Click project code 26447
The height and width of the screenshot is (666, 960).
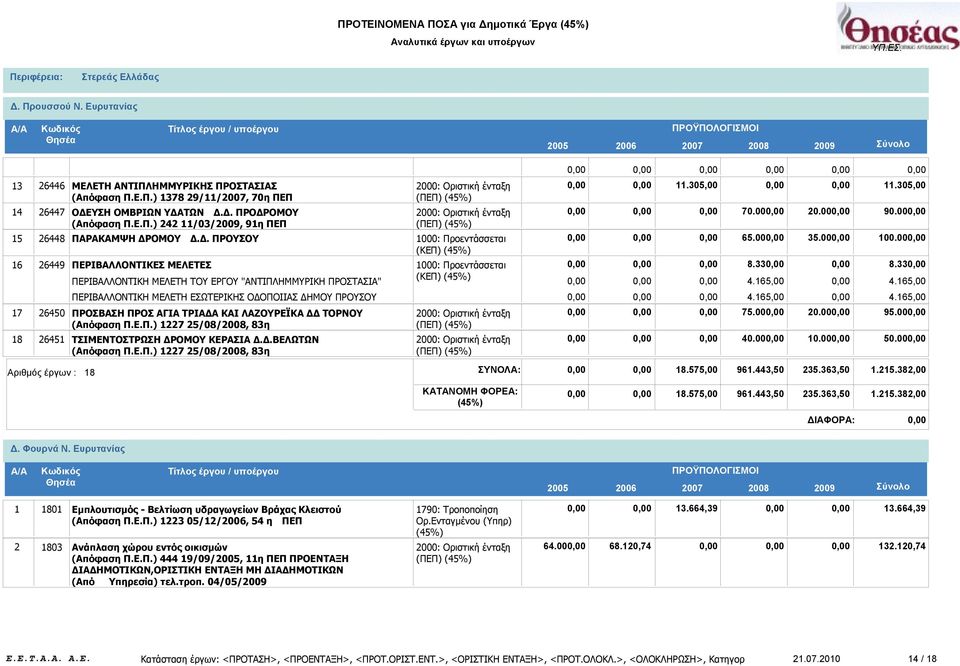click(x=51, y=212)
